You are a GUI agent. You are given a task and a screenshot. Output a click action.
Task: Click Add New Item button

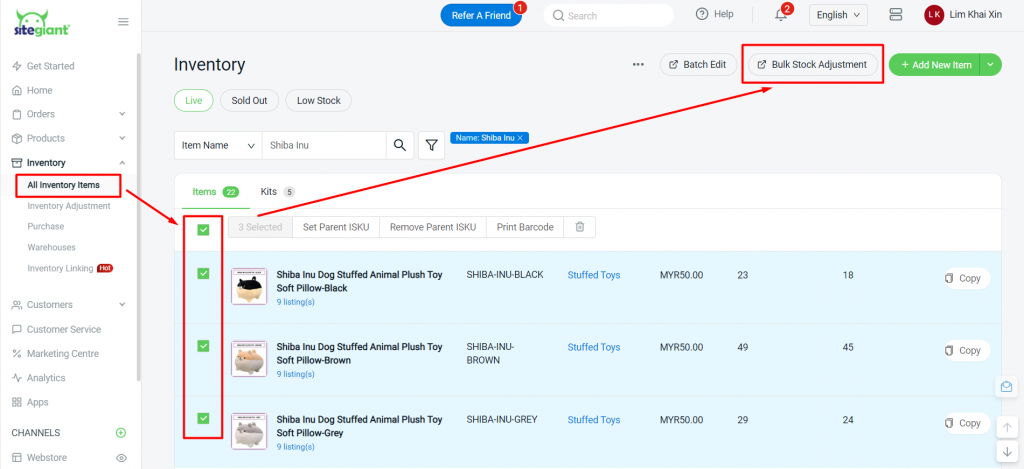coord(935,65)
